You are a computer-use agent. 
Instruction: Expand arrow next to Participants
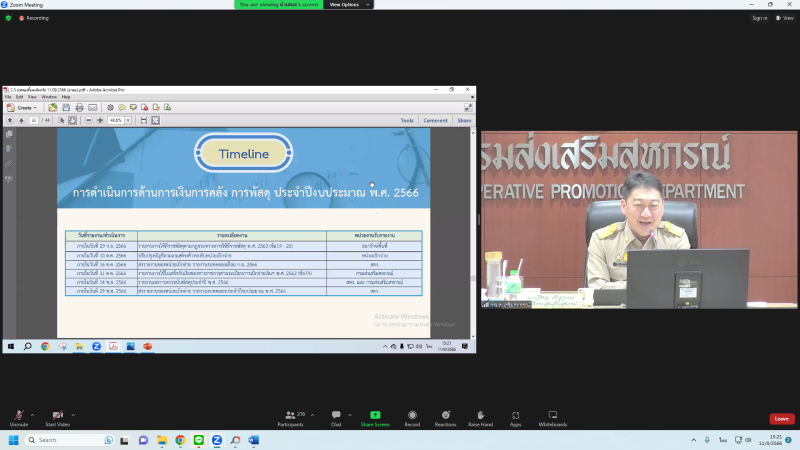[x=312, y=415]
